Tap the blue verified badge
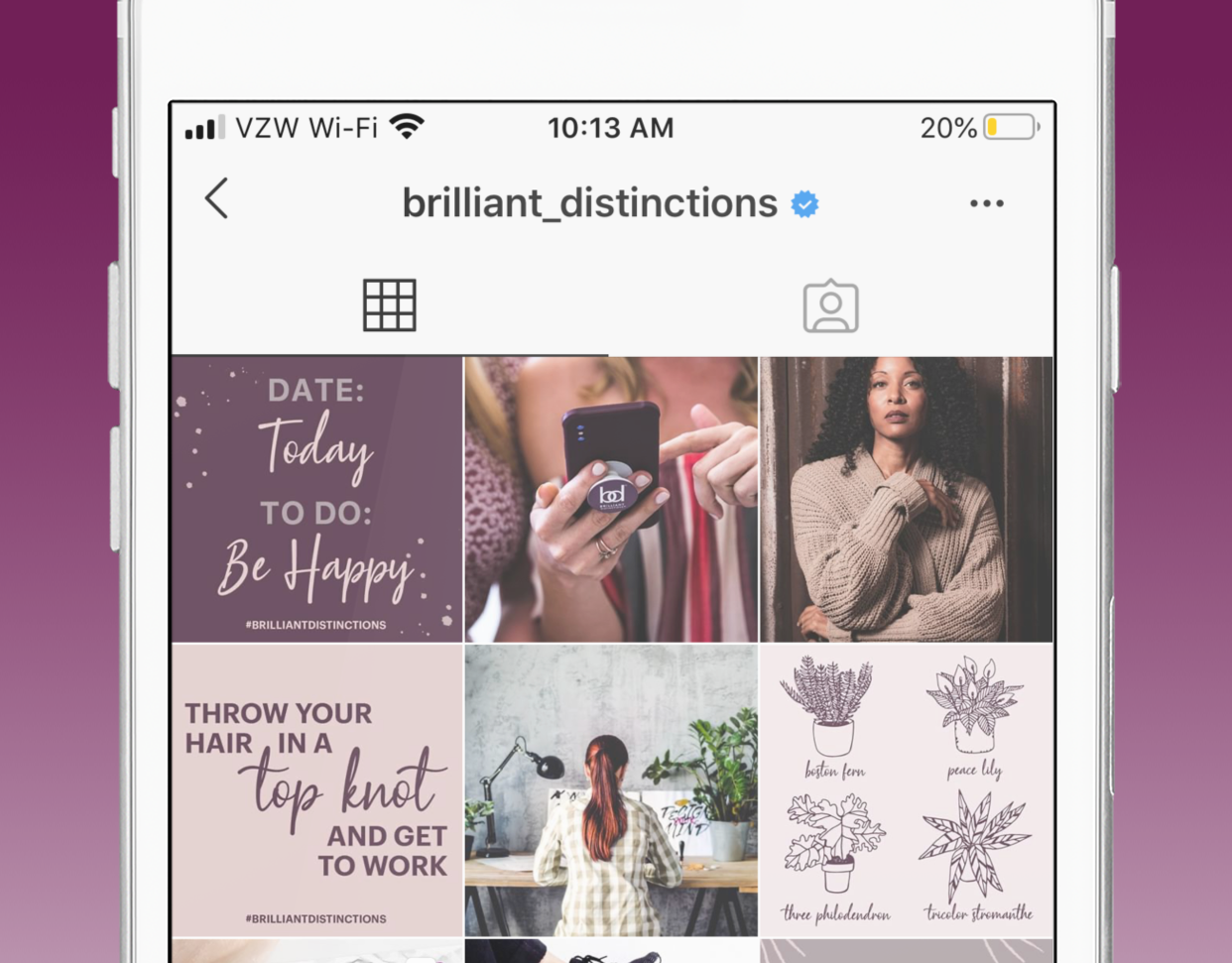 click(x=804, y=204)
